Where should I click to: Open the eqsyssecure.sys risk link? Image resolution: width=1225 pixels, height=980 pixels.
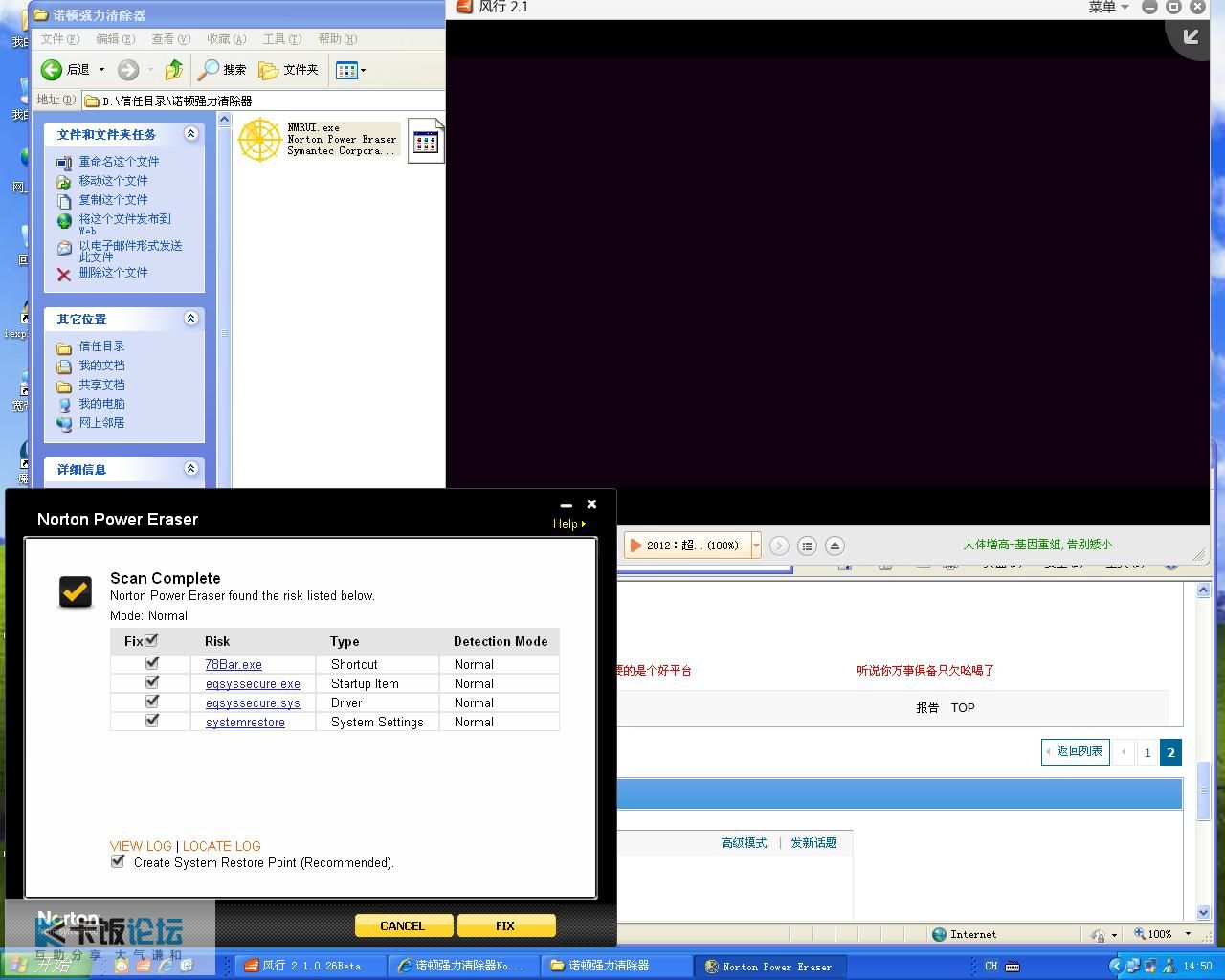[x=253, y=702]
